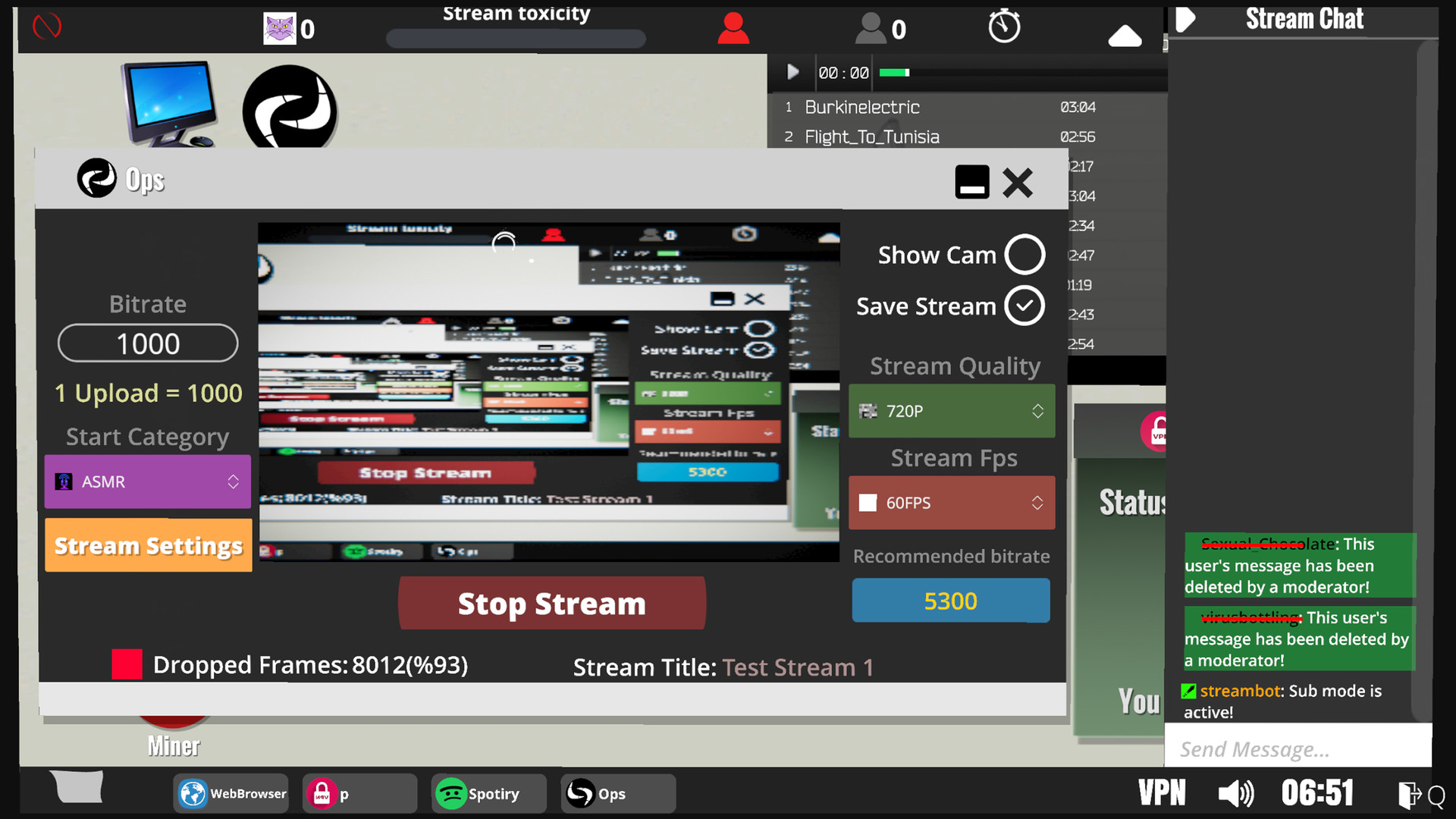Click the VPN icon in status bar
Viewport: 1456px width, 819px height.
[x=1163, y=793]
